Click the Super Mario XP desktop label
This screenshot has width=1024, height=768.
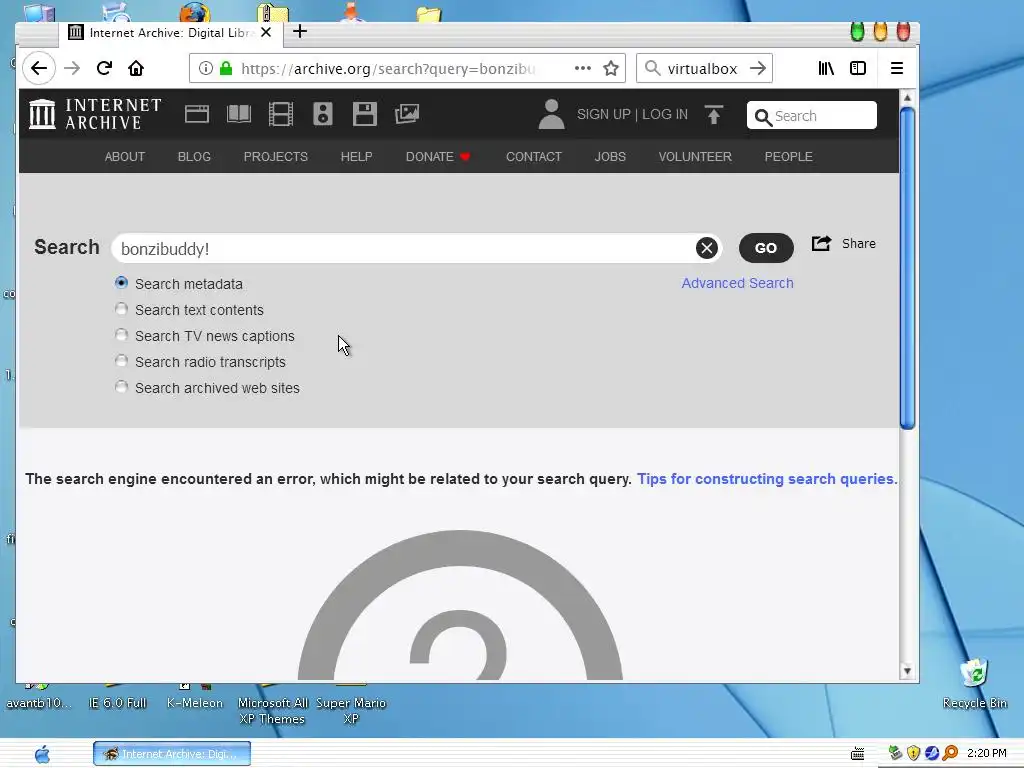(x=351, y=711)
